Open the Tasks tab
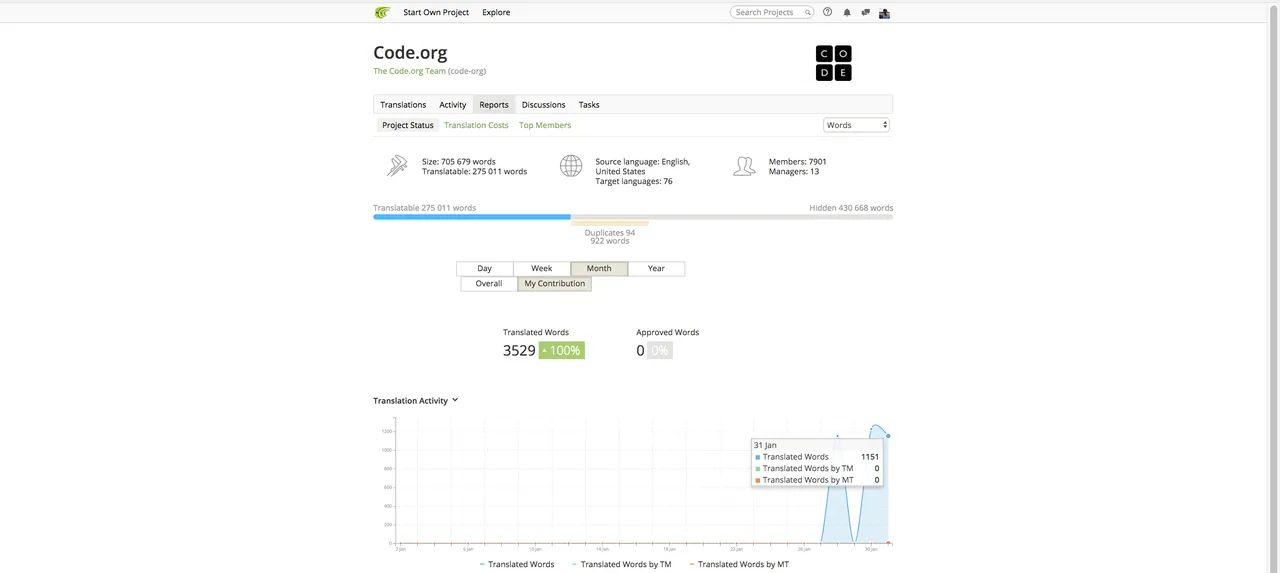Image resolution: width=1280 pixels, height=573 pixels. coord(589,105)
